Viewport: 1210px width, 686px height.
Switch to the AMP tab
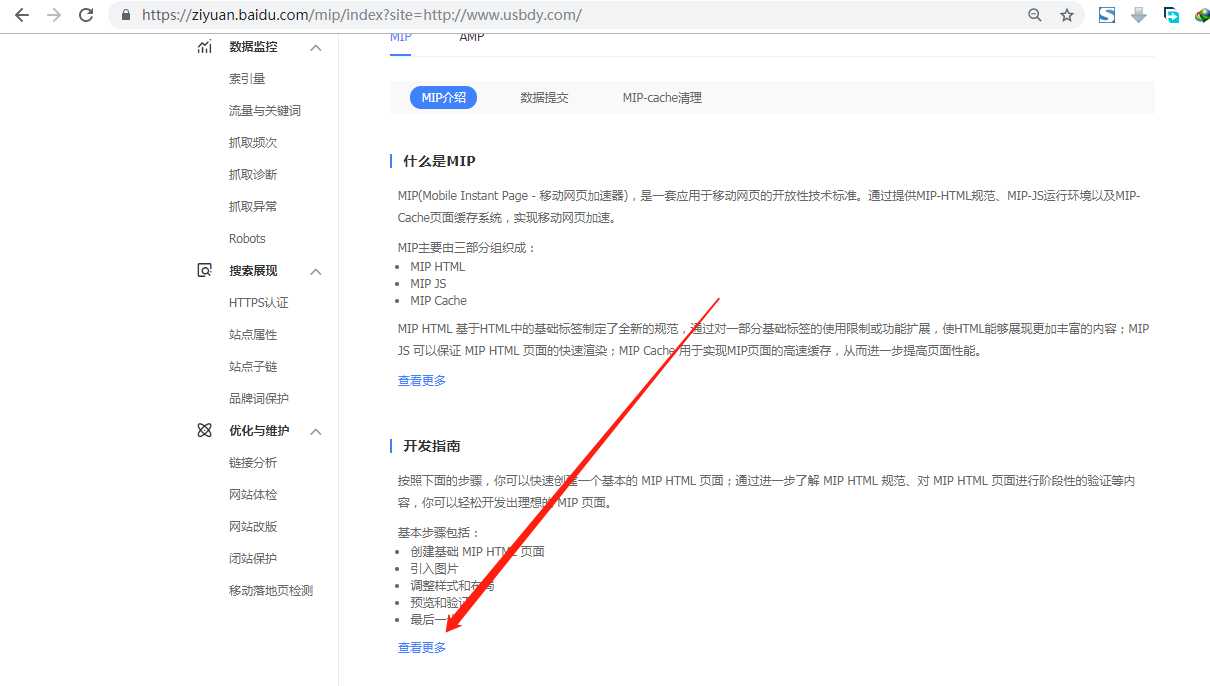coord(472,38)
